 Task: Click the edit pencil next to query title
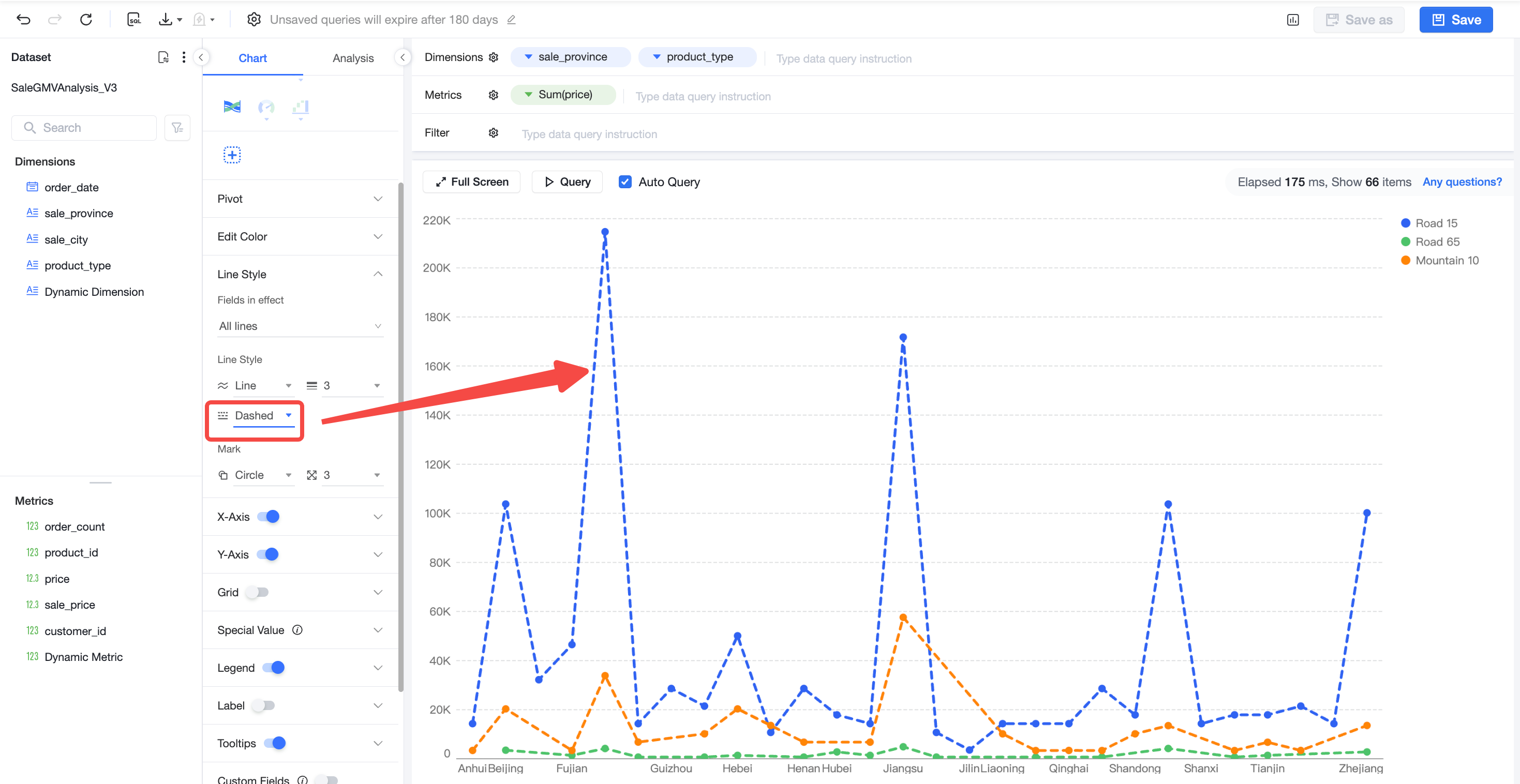click(512, 20)
